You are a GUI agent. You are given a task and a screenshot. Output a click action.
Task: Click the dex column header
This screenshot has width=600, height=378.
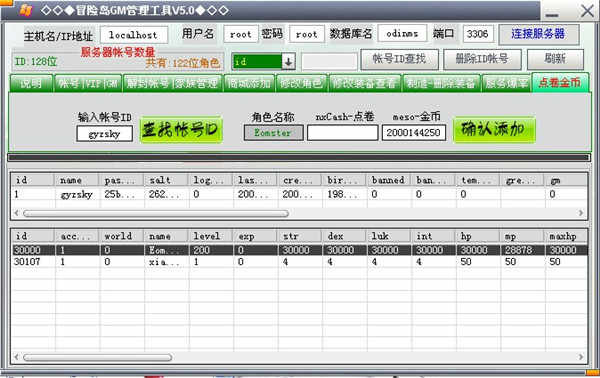tap(344, 236)
